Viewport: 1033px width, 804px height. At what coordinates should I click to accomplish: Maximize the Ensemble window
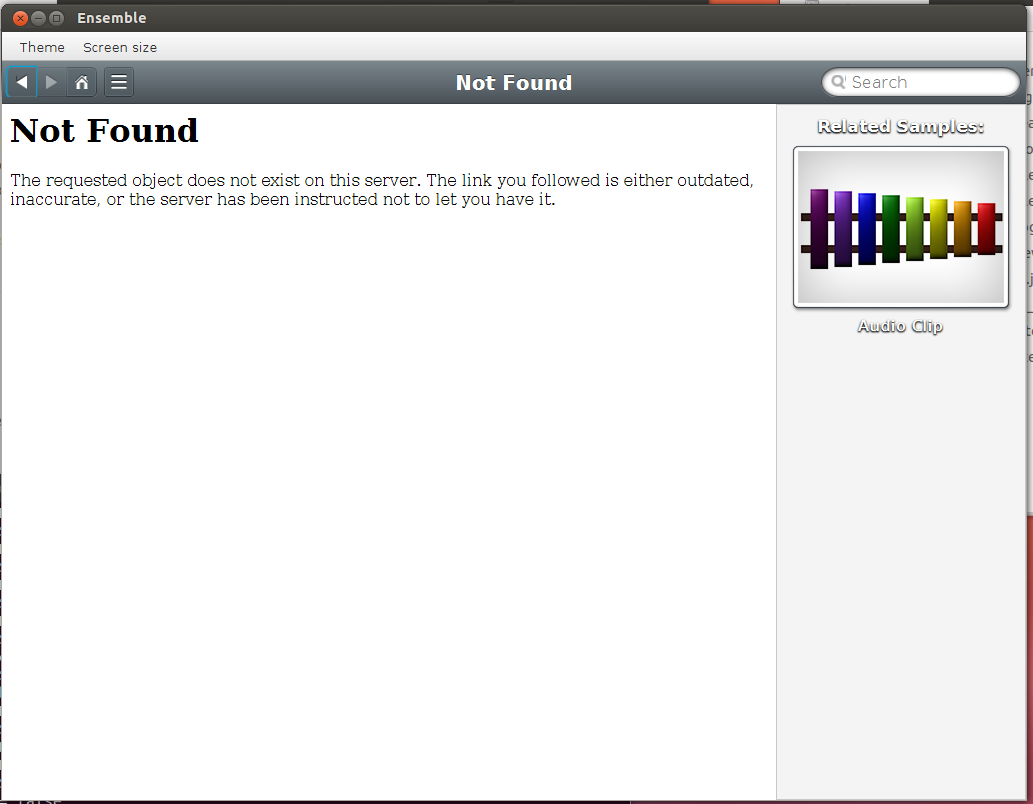pyautogui.click(x=56, y=18)
